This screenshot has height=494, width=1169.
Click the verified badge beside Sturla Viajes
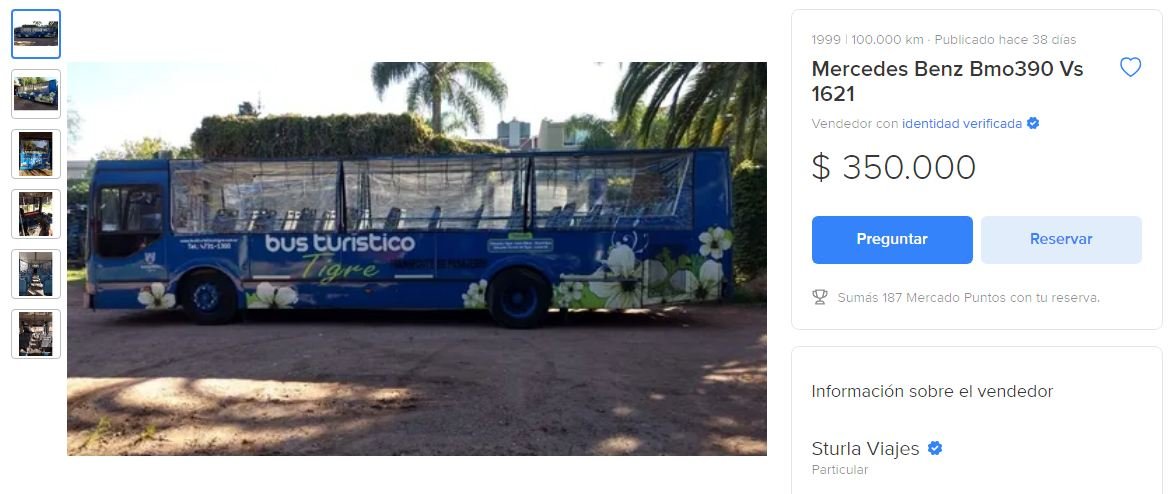935,449
